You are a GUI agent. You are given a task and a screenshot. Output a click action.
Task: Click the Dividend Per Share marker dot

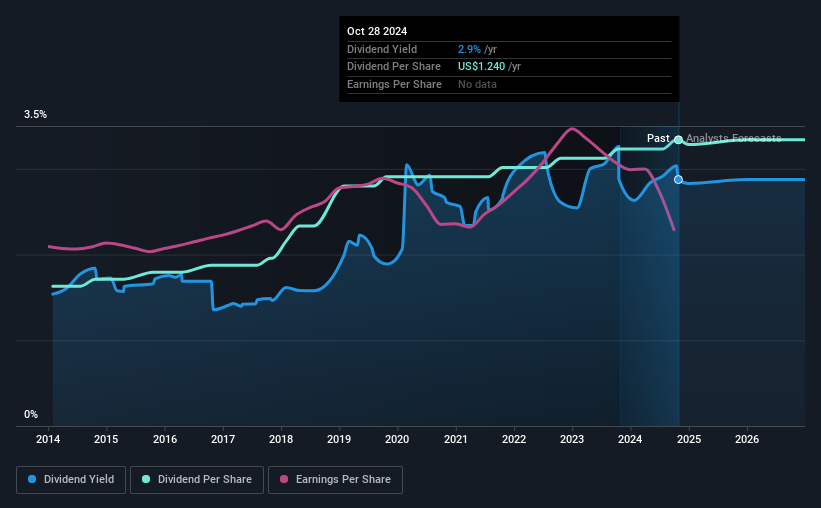coord(678,140)
